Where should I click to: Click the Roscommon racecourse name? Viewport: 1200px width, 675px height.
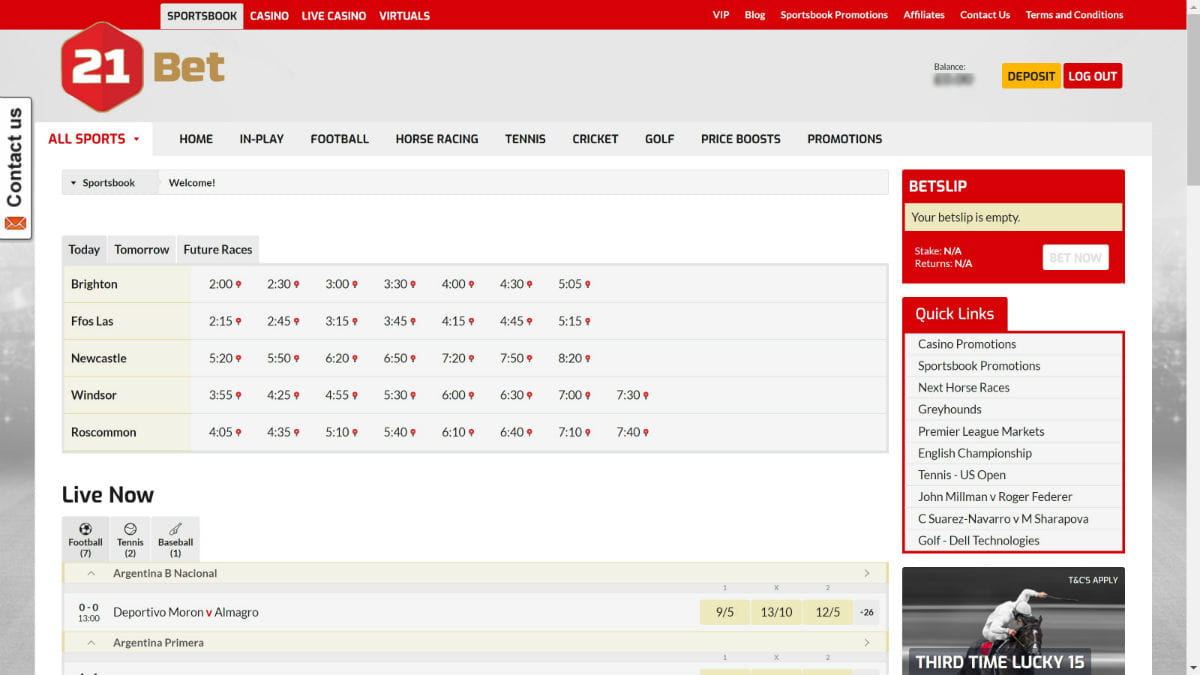[x=103, y=433]
